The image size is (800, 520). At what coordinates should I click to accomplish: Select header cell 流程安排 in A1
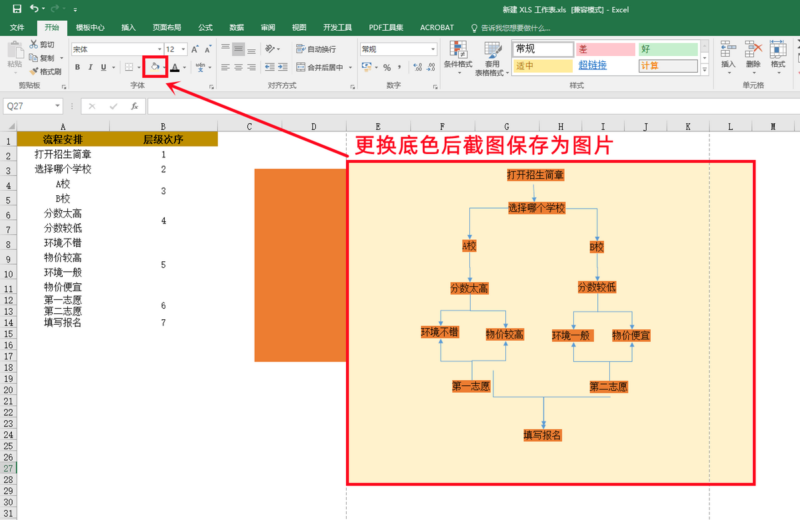coord(63,139)
